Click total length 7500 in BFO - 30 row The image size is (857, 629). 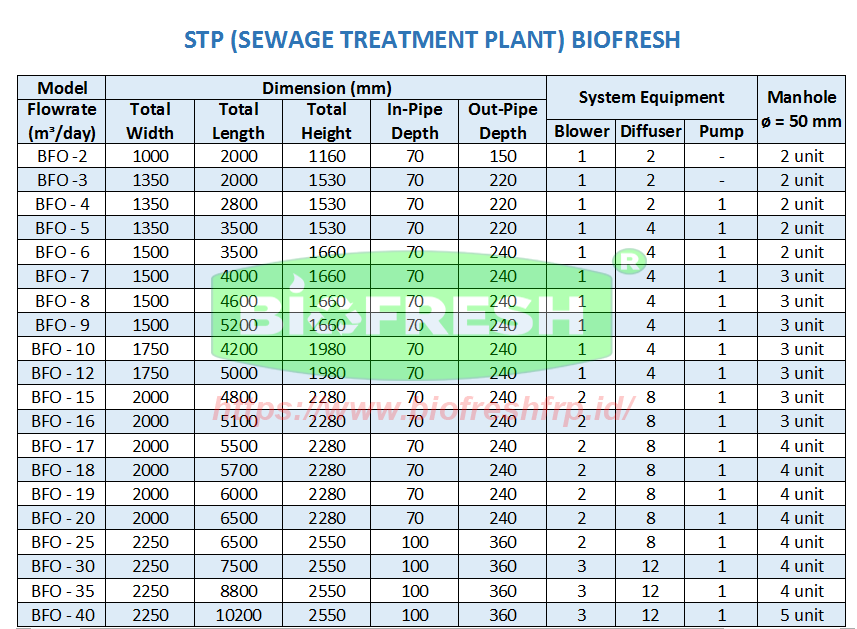[x=238, y=566]
